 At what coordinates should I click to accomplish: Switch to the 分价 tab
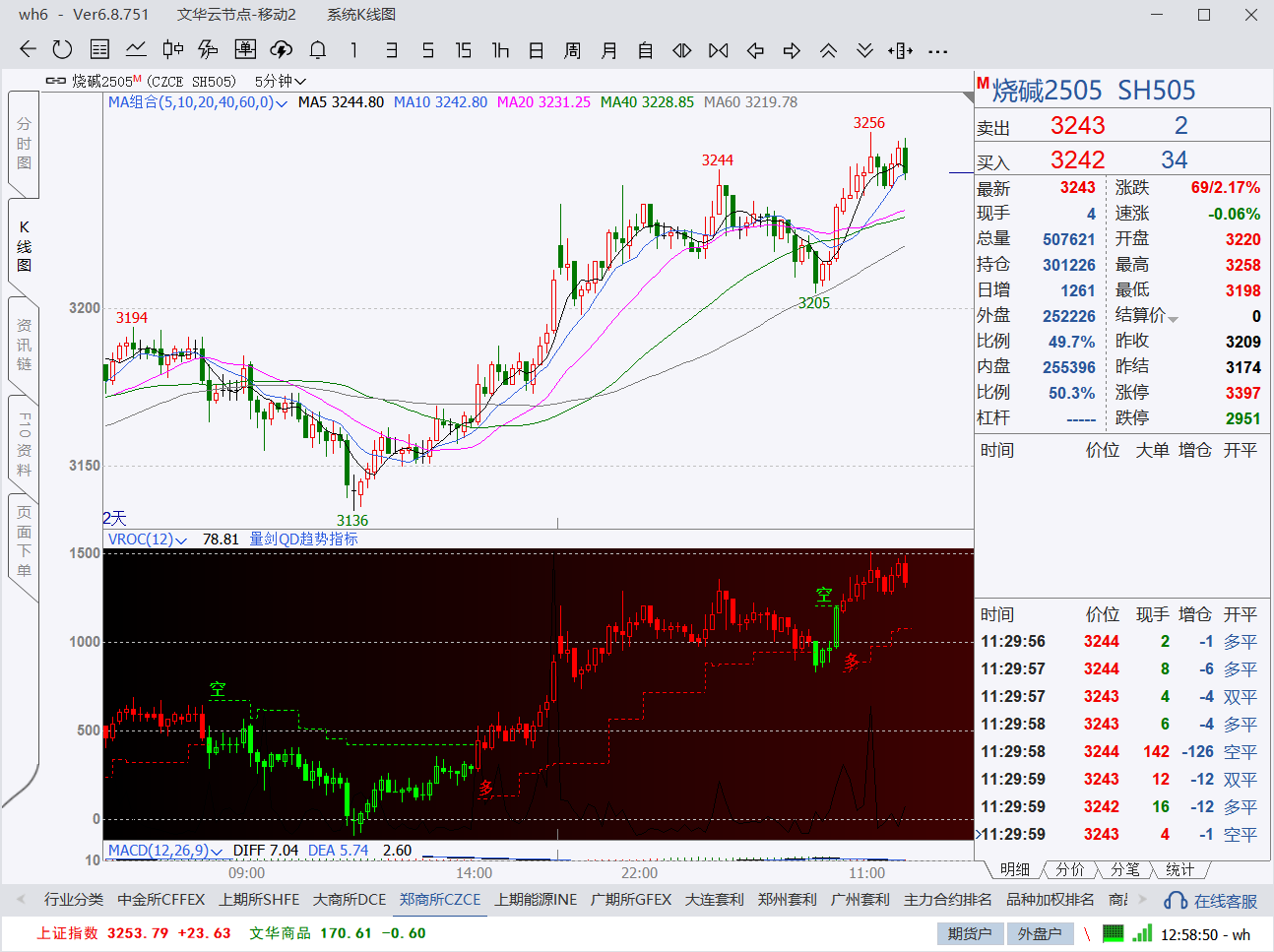(1069, 869)
